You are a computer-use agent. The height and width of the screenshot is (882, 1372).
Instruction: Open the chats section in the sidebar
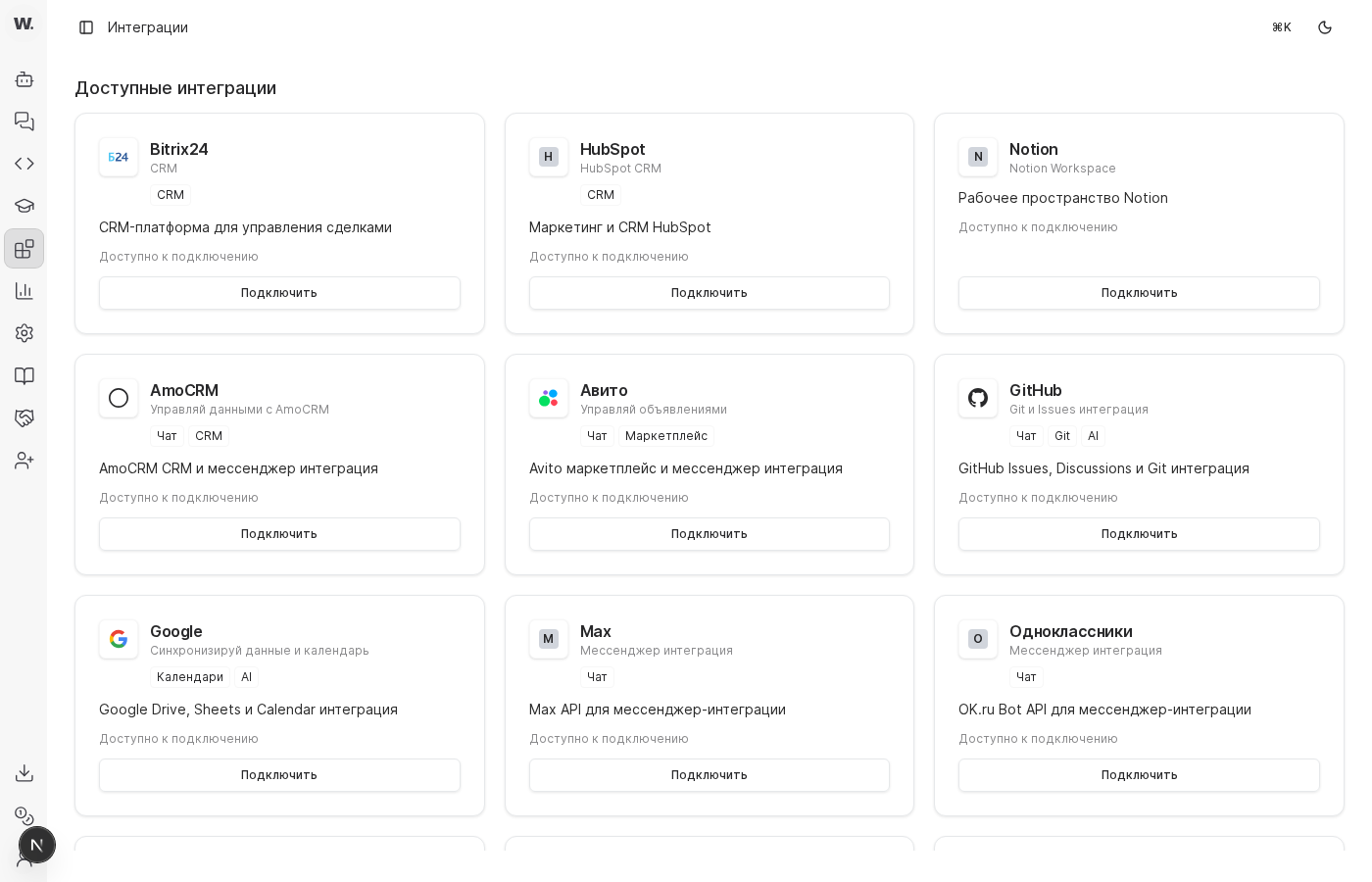coord(24,122)
